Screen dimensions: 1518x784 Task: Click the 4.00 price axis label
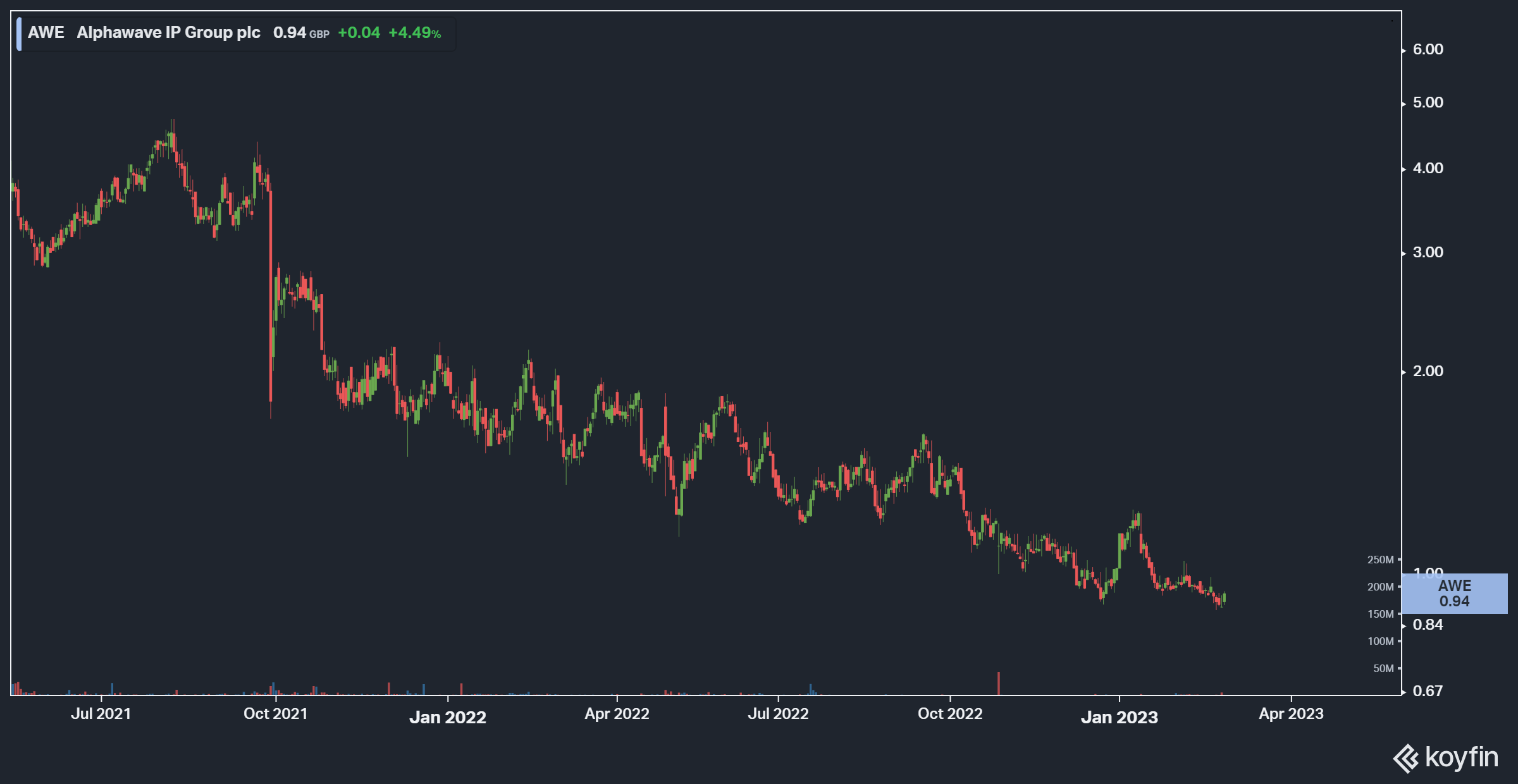click(1428, 168)
